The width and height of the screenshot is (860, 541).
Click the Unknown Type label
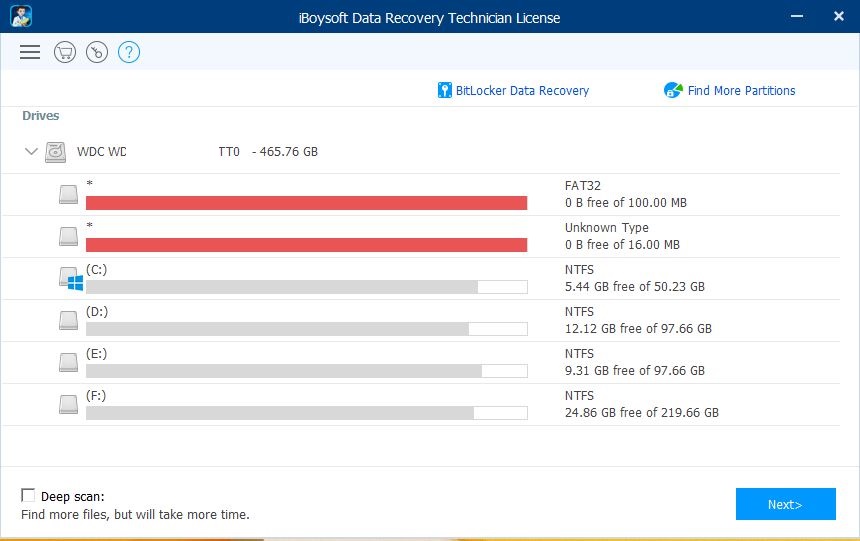pos(607,227)
